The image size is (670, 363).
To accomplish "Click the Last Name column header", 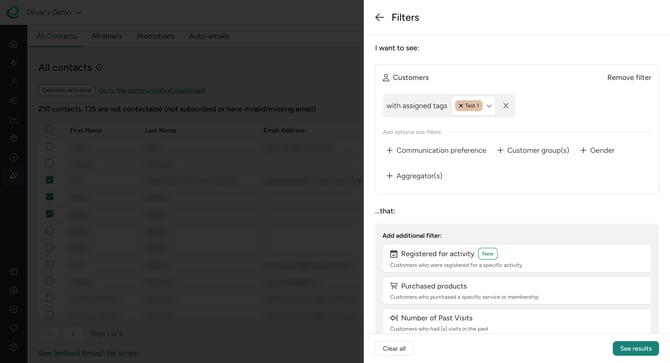I will point(160,130).
